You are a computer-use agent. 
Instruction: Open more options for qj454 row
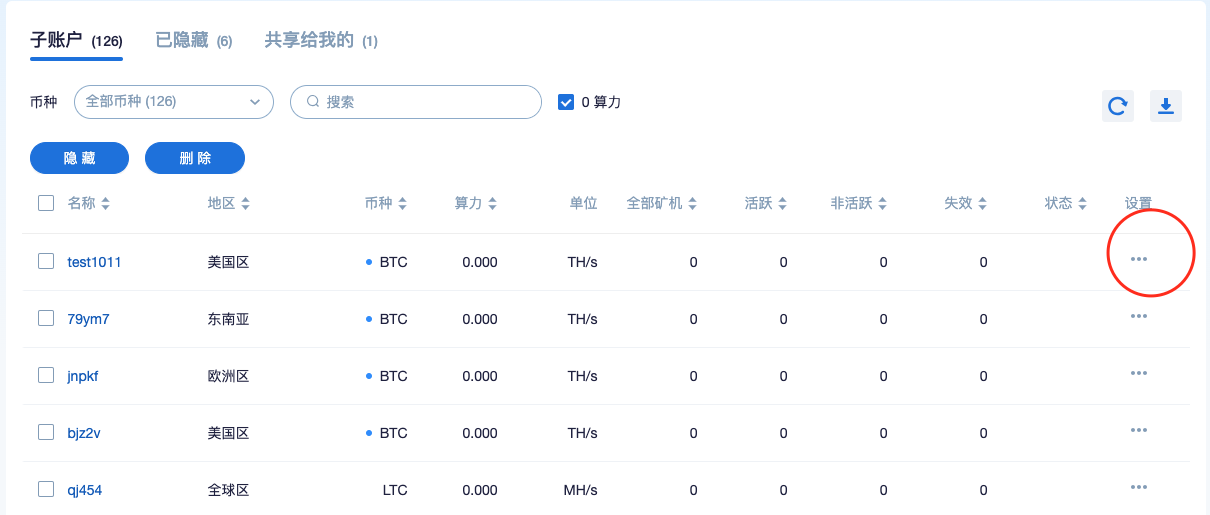[1138, 487]
